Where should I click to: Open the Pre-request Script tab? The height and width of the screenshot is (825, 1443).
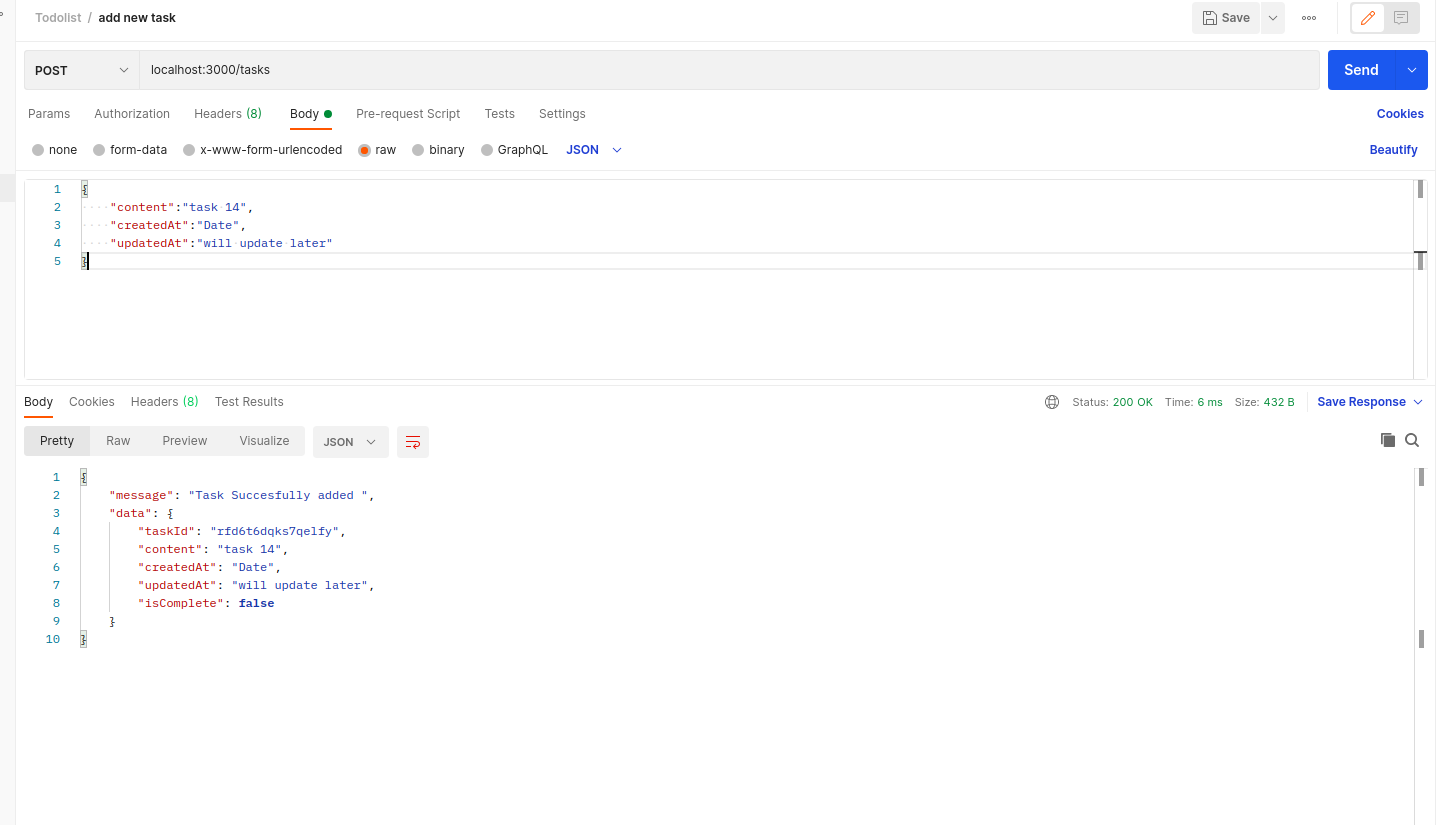click(x=408, y=114)
